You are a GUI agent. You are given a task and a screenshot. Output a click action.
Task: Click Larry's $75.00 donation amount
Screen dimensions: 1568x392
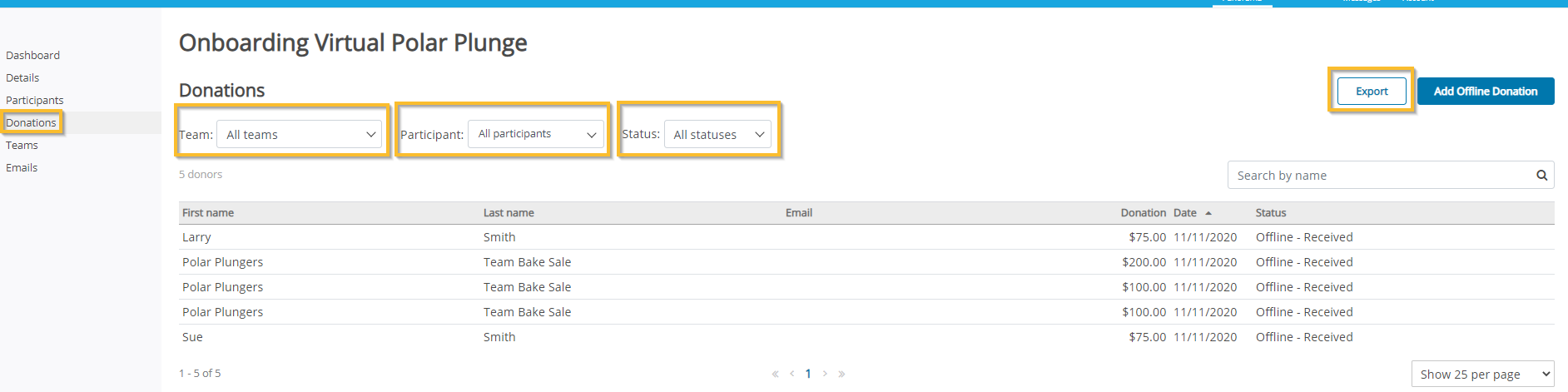pos(1148,237)
